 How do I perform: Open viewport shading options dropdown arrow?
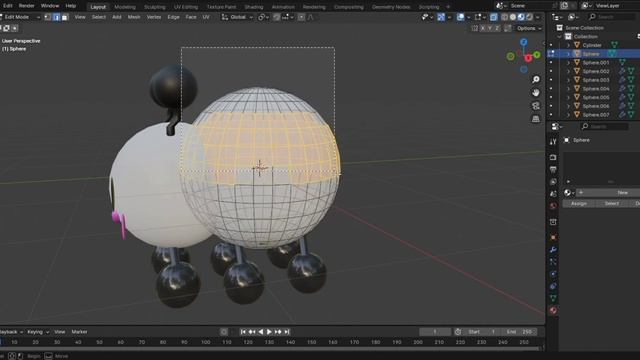tap(538, 17)
